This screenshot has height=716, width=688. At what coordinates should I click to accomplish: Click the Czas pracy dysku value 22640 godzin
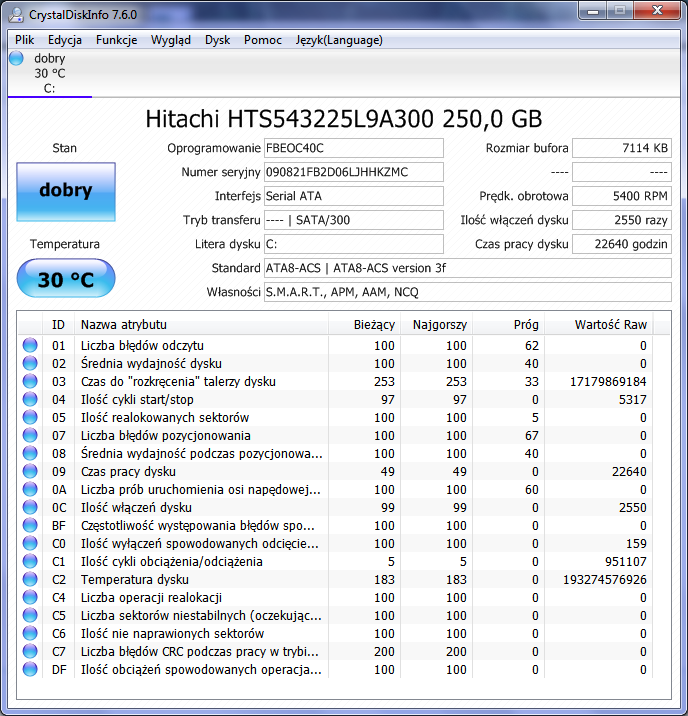click(622, 244)
